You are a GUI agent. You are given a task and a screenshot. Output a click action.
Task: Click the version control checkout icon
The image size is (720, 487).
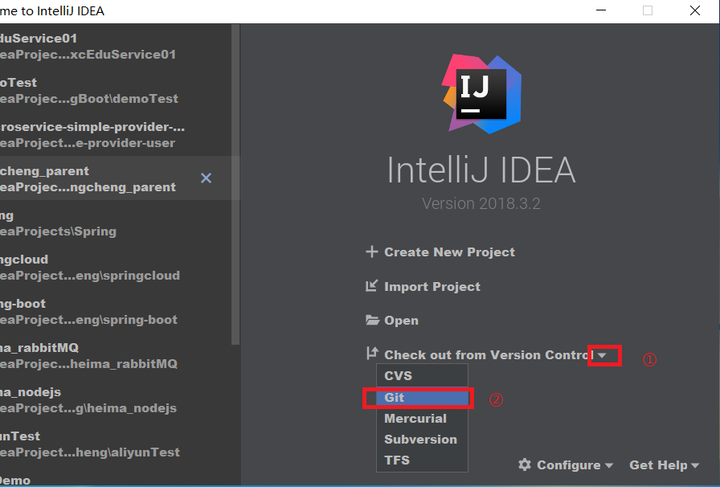tap(371, 353)
